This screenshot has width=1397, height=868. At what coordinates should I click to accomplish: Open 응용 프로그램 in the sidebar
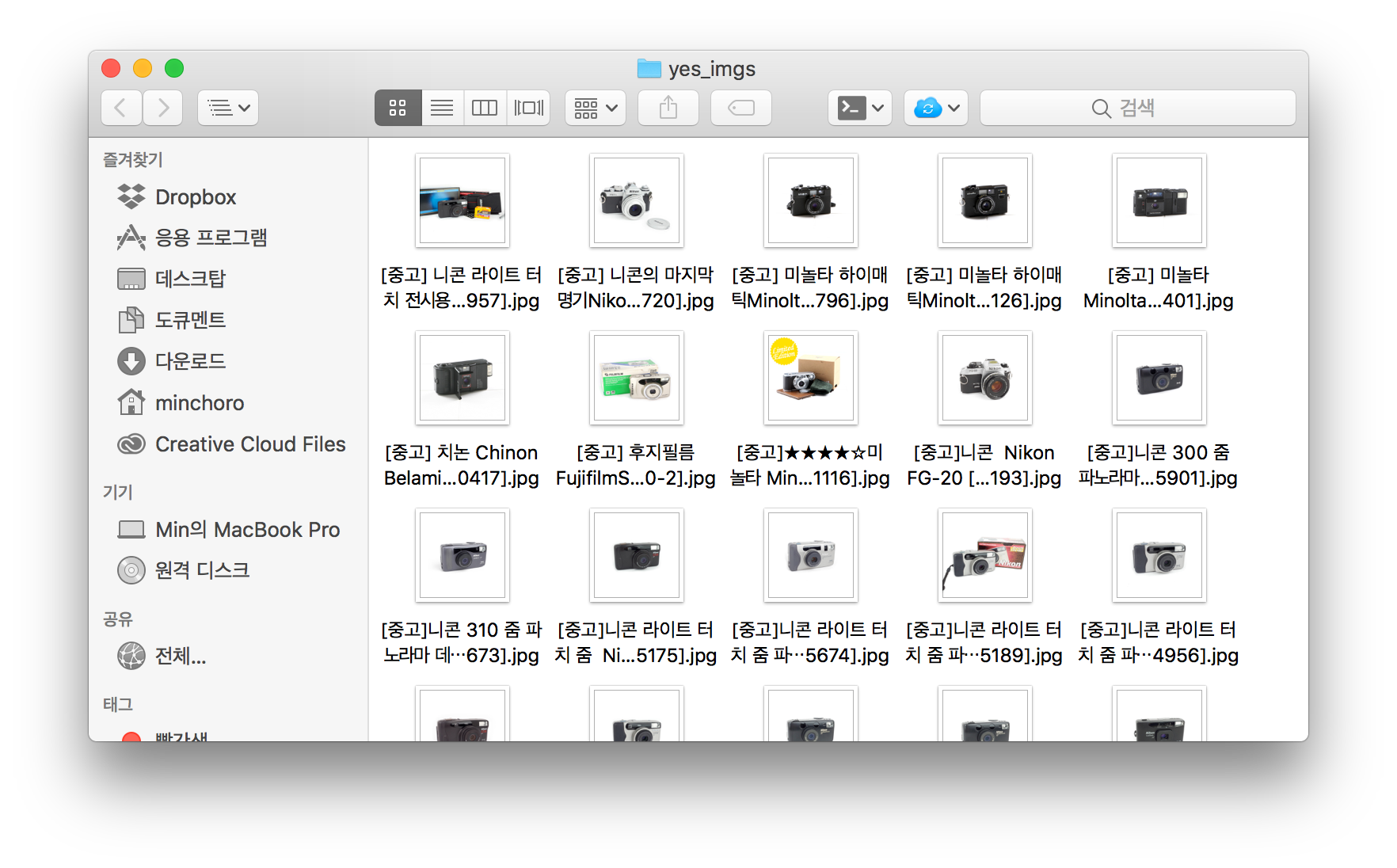coord(228,238)
